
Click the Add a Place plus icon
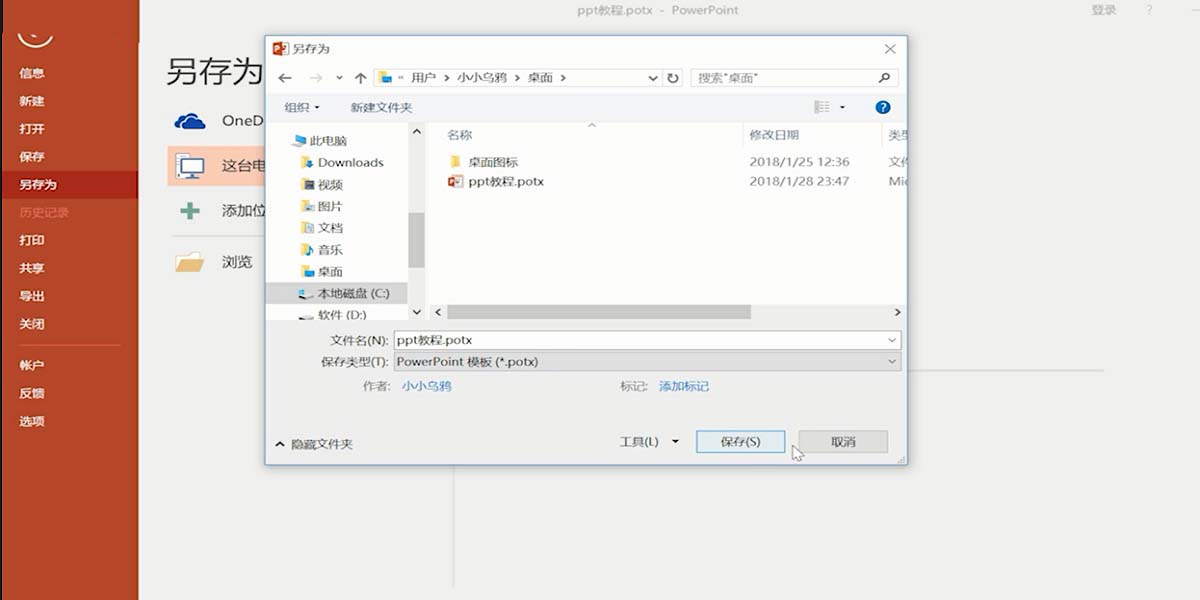(190, 211)
